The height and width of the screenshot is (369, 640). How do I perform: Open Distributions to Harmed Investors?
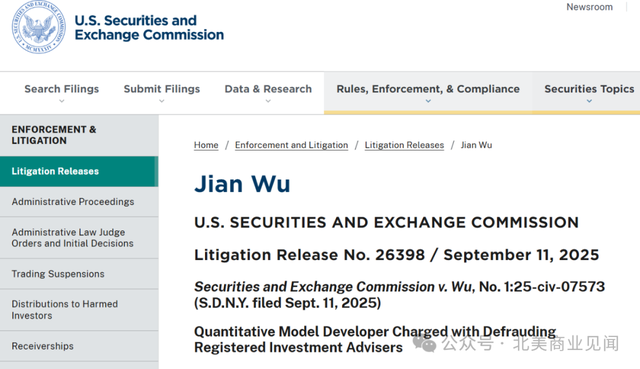(x=79, y=310)
